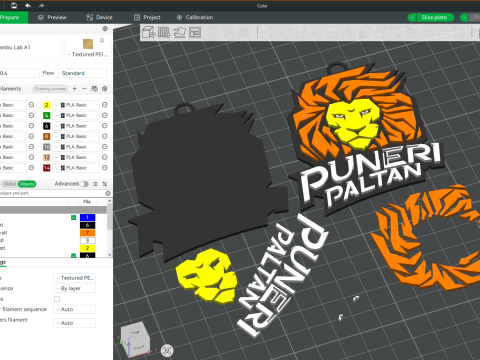Click blue filament 1 cell in object list
480x360 pixels.
(87, 217)
